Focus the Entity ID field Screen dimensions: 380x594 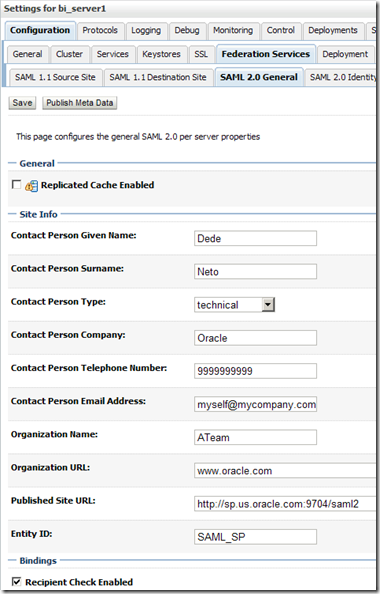pos(255,537)
